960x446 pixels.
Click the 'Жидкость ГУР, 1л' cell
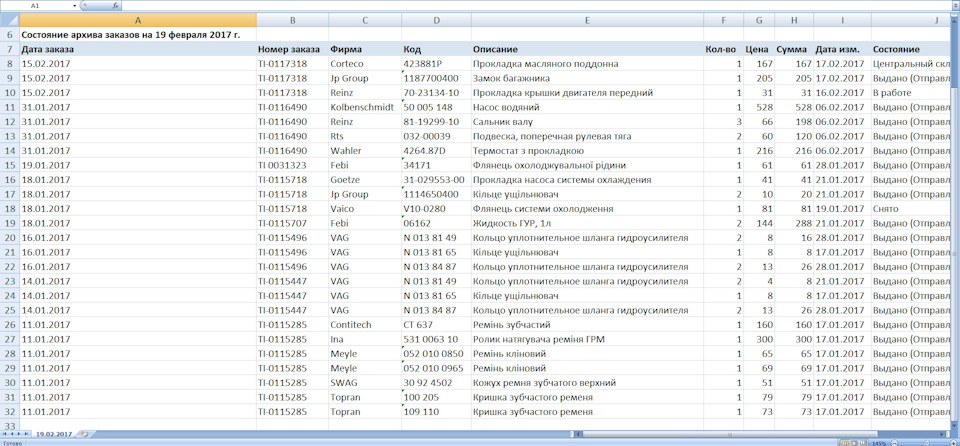point(587,223)
